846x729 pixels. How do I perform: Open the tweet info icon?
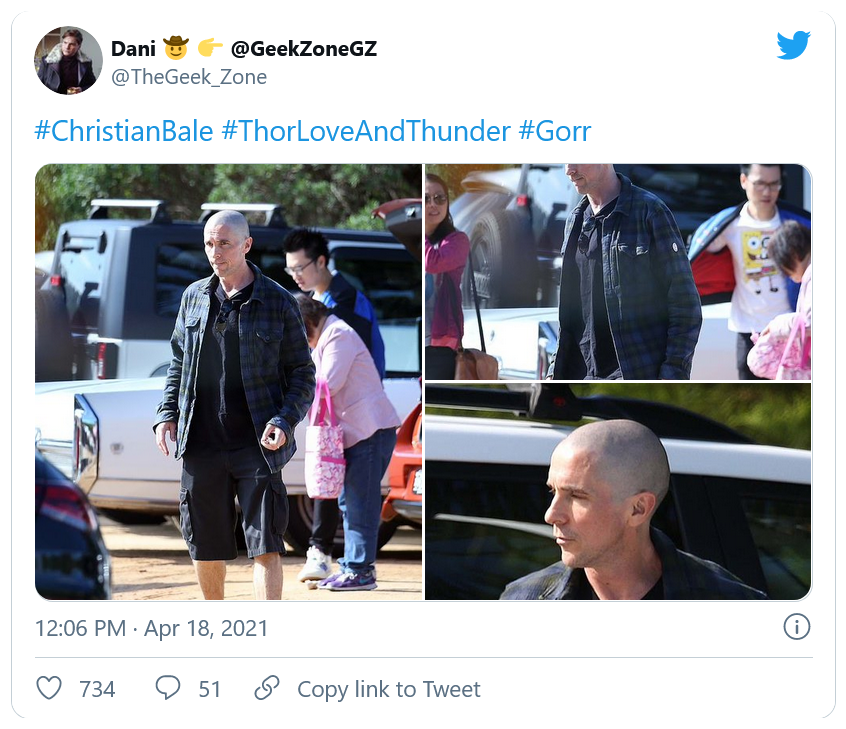click(x=796, y=627)
